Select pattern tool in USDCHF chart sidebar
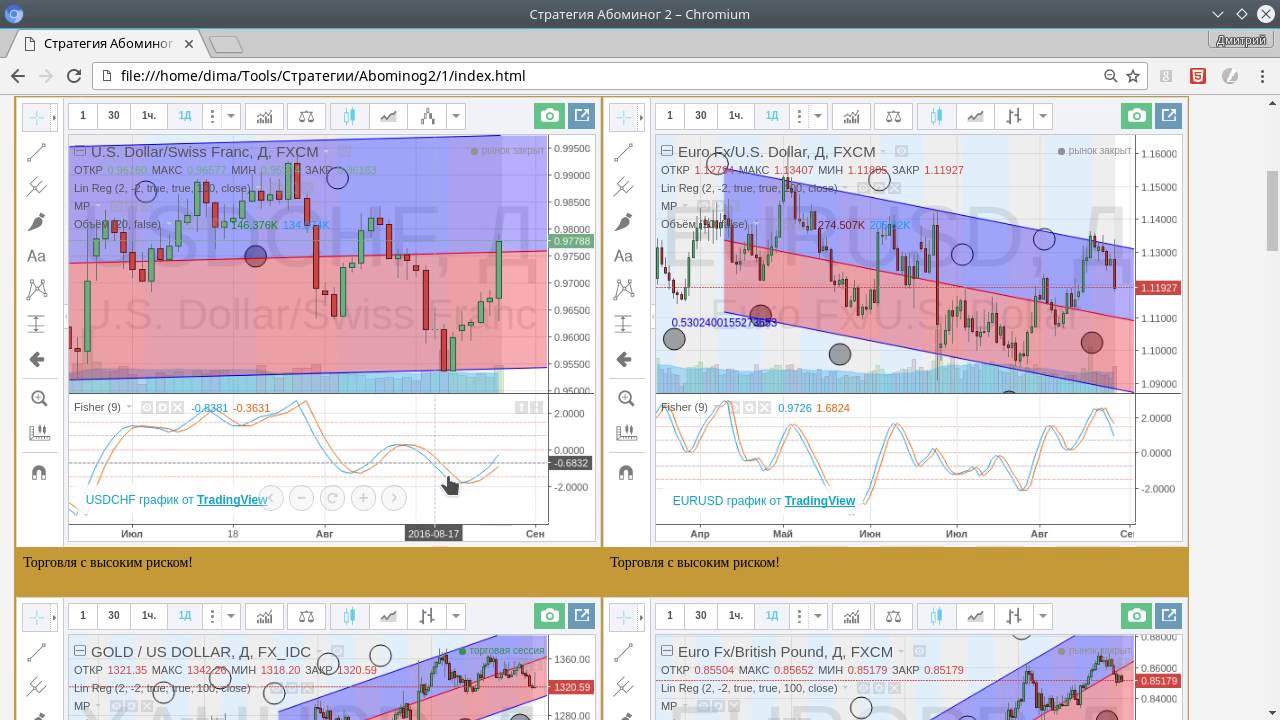1280x720 pixels. pos(37,290)
